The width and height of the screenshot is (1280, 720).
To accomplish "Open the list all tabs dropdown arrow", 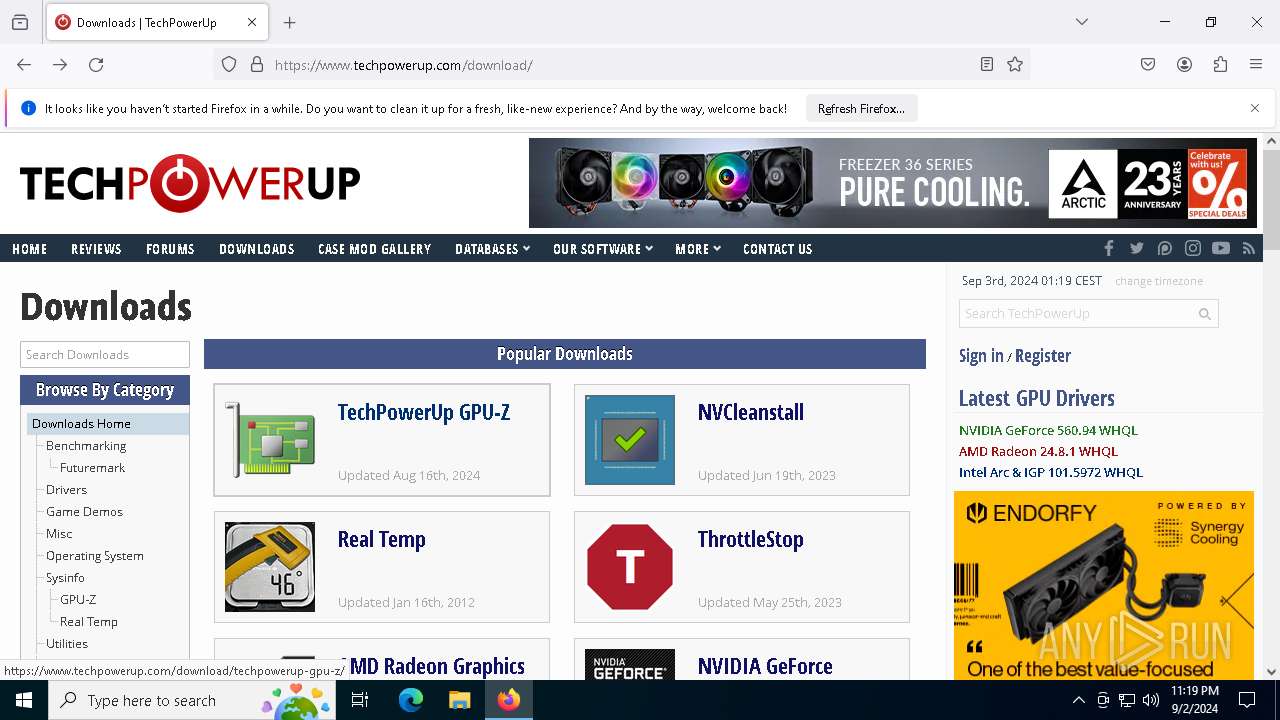I will 1082,22.
